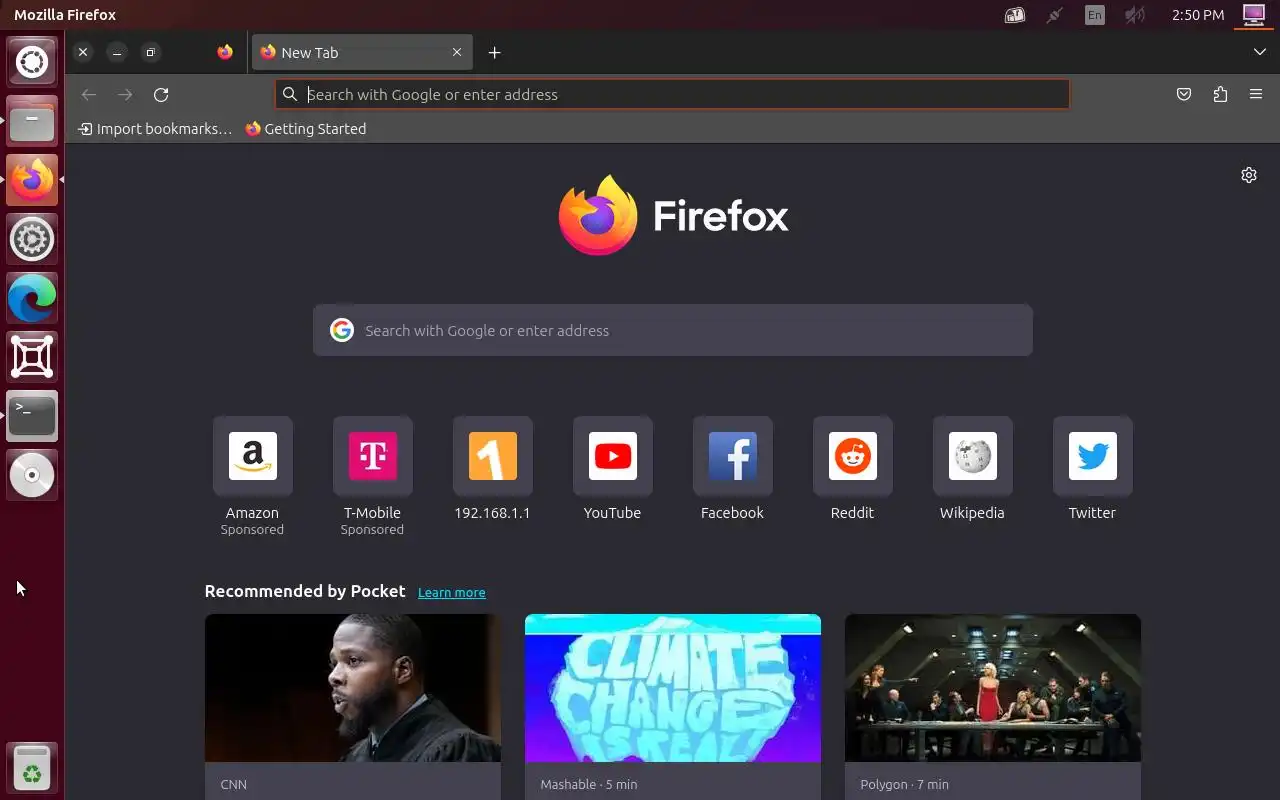Open a new tab with the plus button
Viewport: 1280px width, 800px height.
[x=494, y=52]
